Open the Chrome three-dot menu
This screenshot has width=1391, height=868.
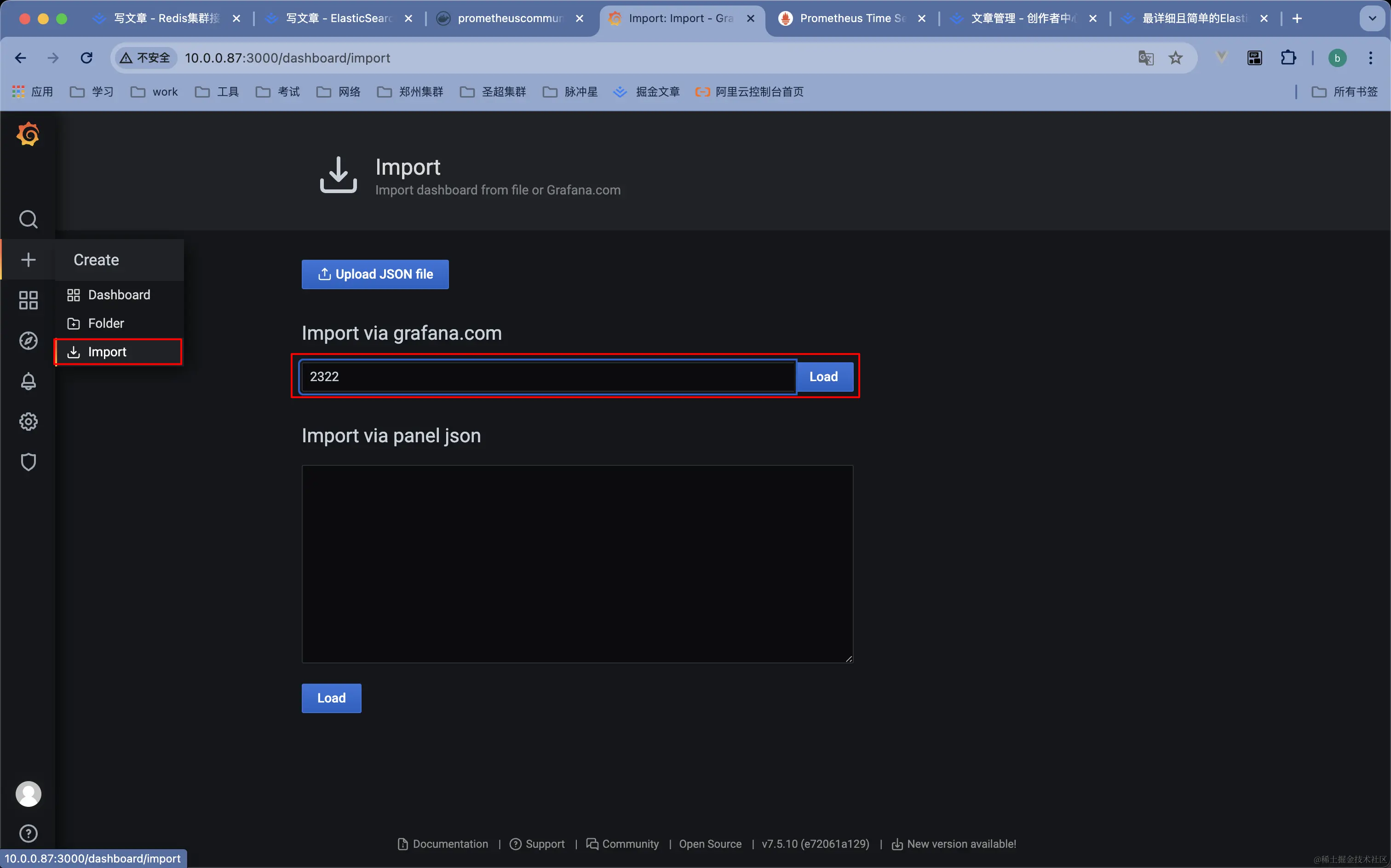tap(1371, 58)
